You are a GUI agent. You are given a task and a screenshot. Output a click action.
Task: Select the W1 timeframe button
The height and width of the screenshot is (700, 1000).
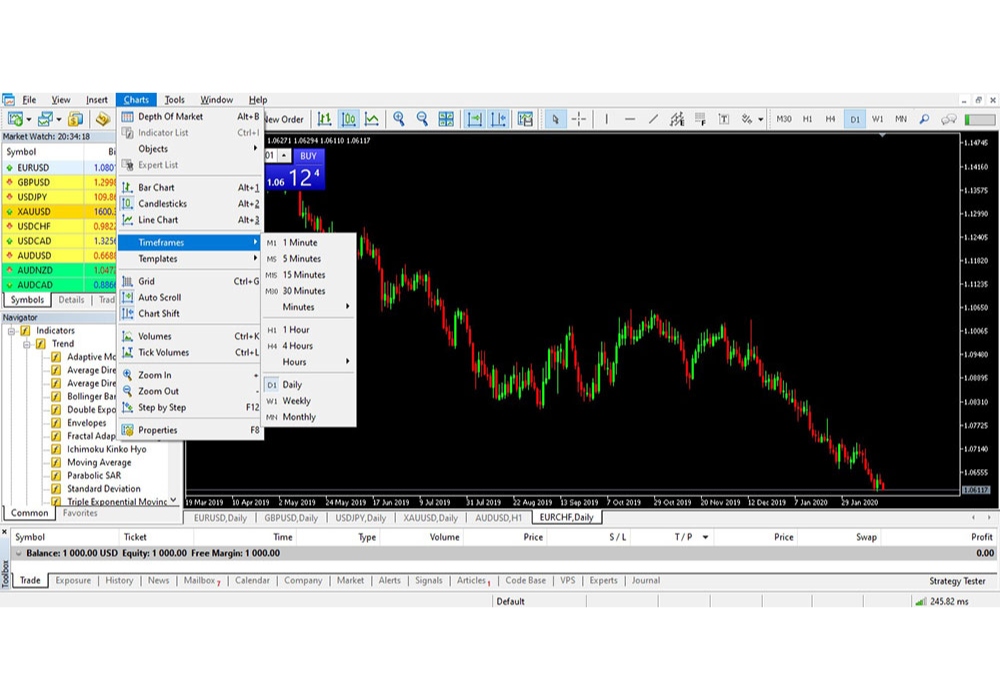coord(878,119)
